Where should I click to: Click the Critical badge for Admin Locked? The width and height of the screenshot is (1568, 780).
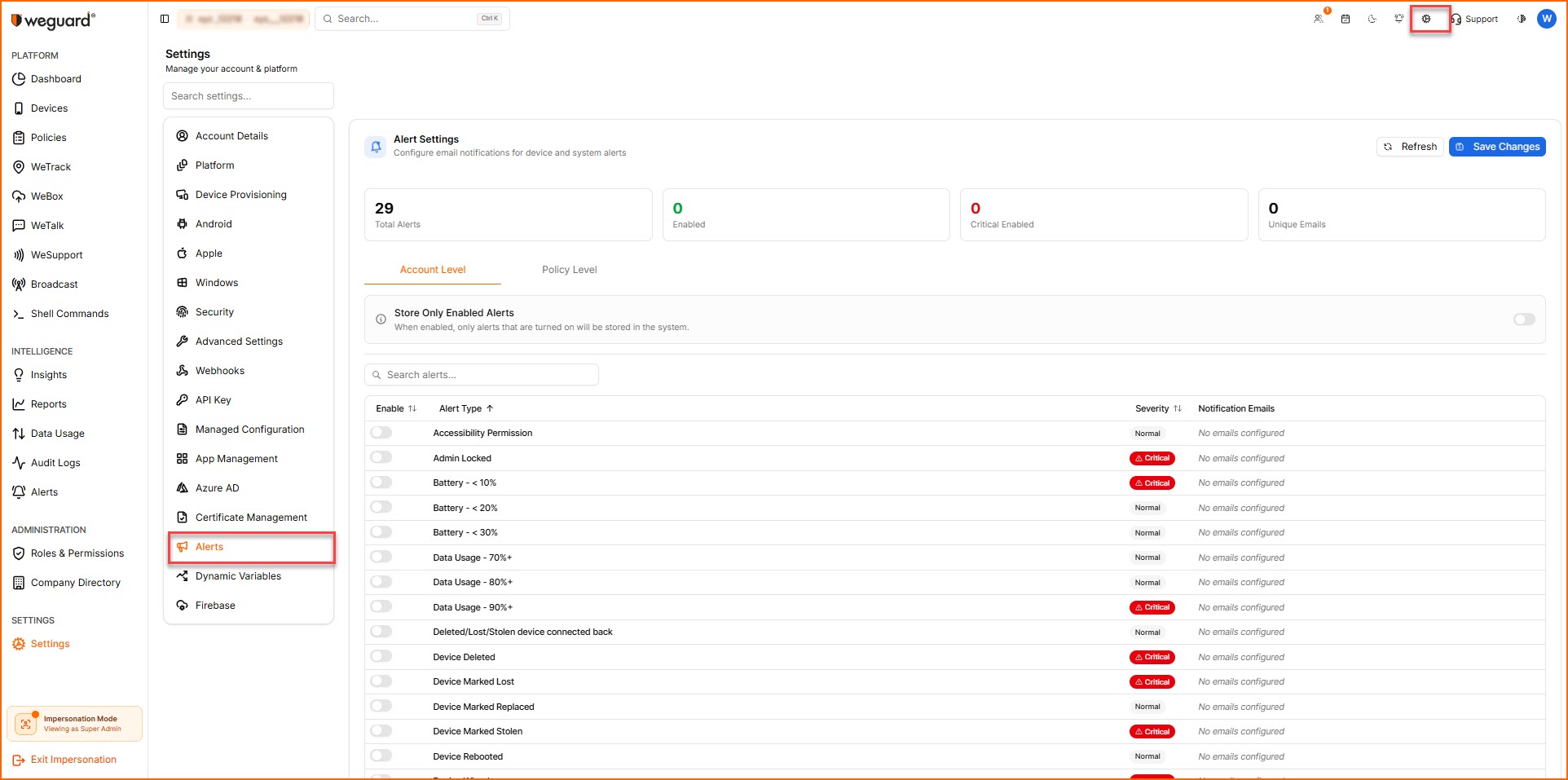[x=1152, y=458]
